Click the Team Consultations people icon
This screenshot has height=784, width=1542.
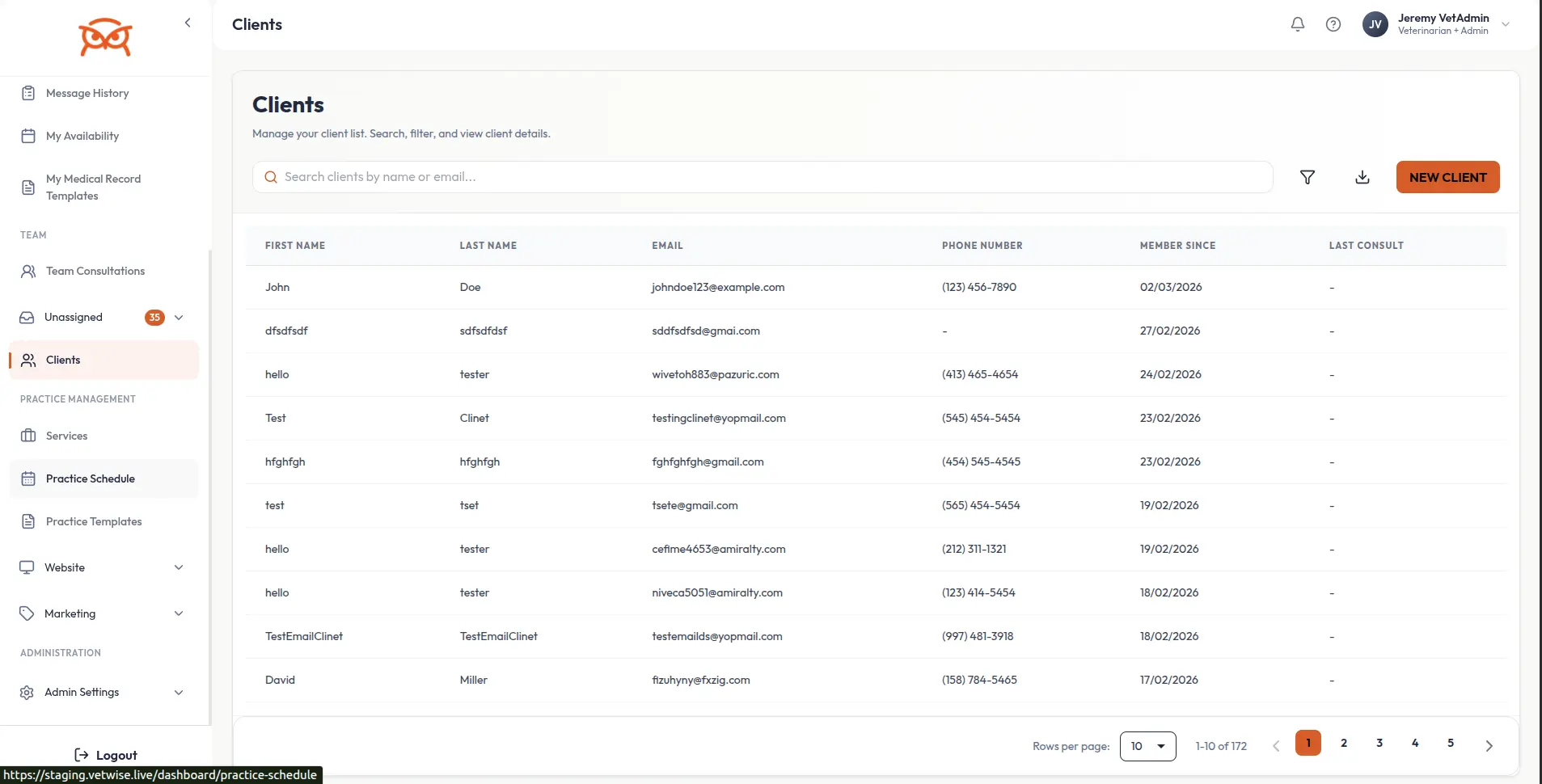(28, 271)
